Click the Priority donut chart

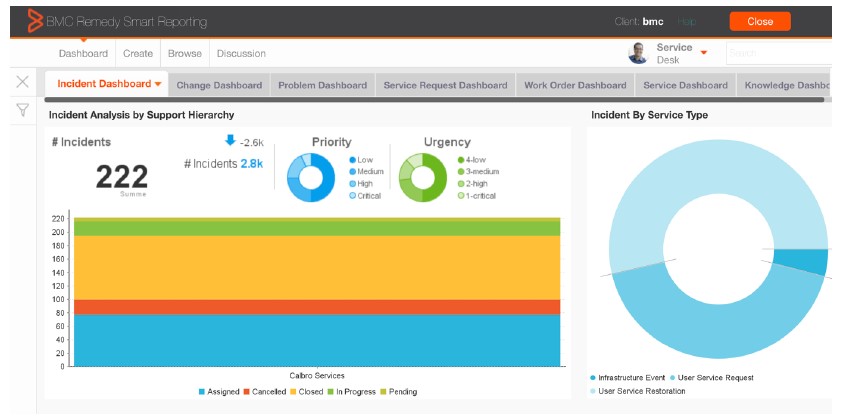click(x=311, y=177)
